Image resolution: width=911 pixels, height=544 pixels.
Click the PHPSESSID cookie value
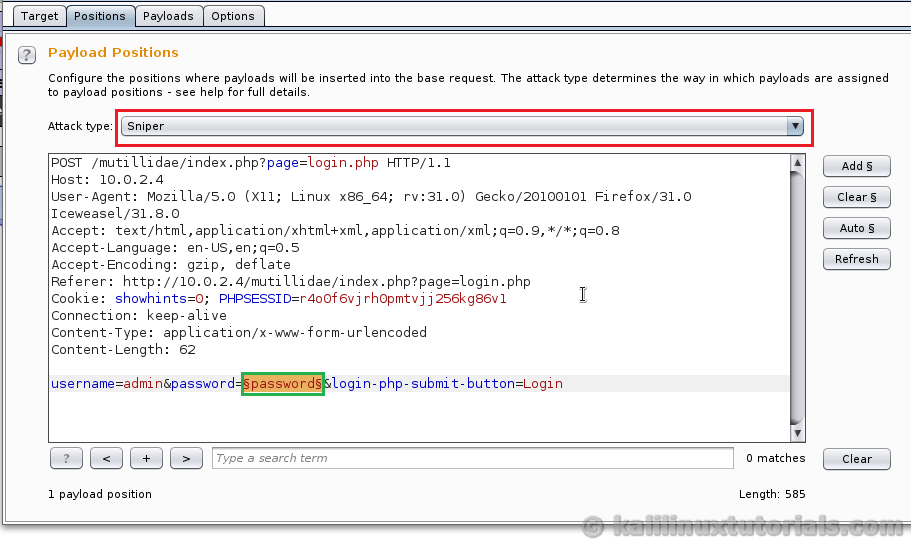[x=403, y=299]
